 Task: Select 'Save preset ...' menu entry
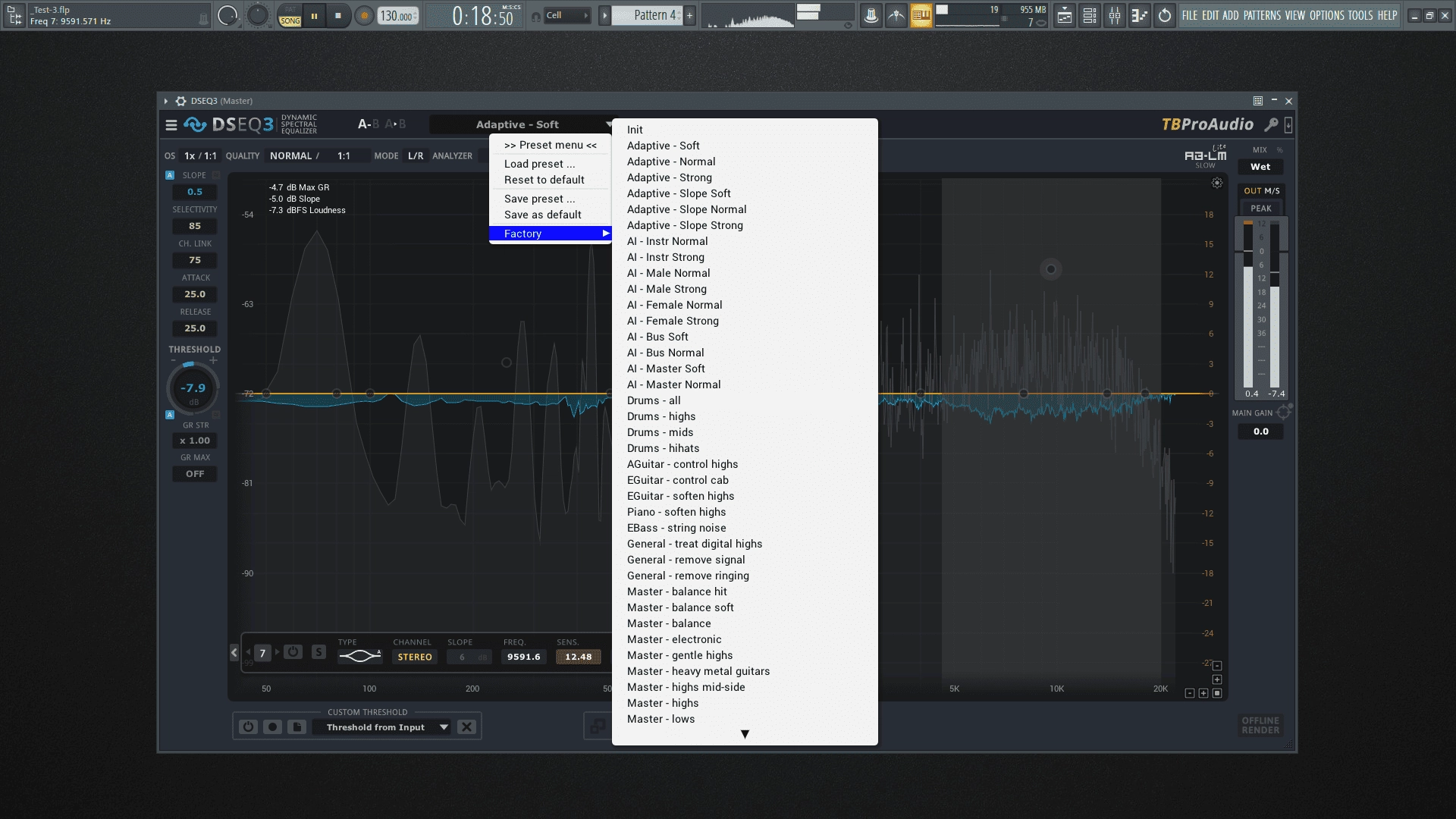click(x=550, y=199)
